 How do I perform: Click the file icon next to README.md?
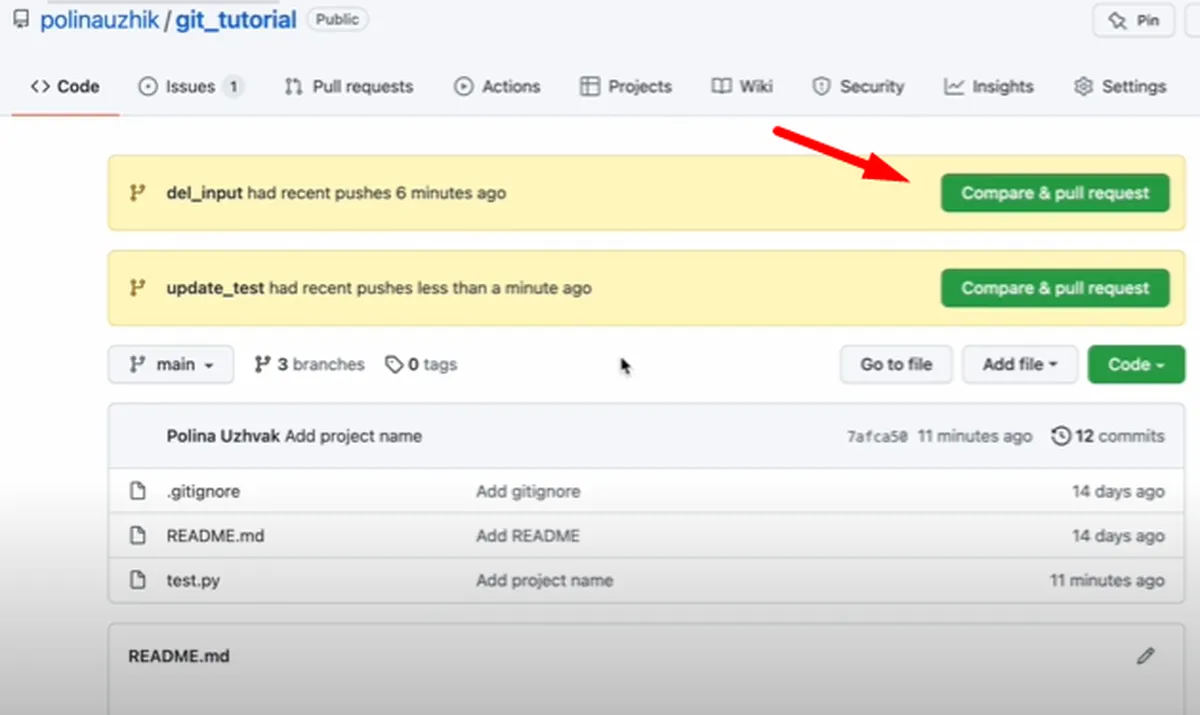[139, 536]
